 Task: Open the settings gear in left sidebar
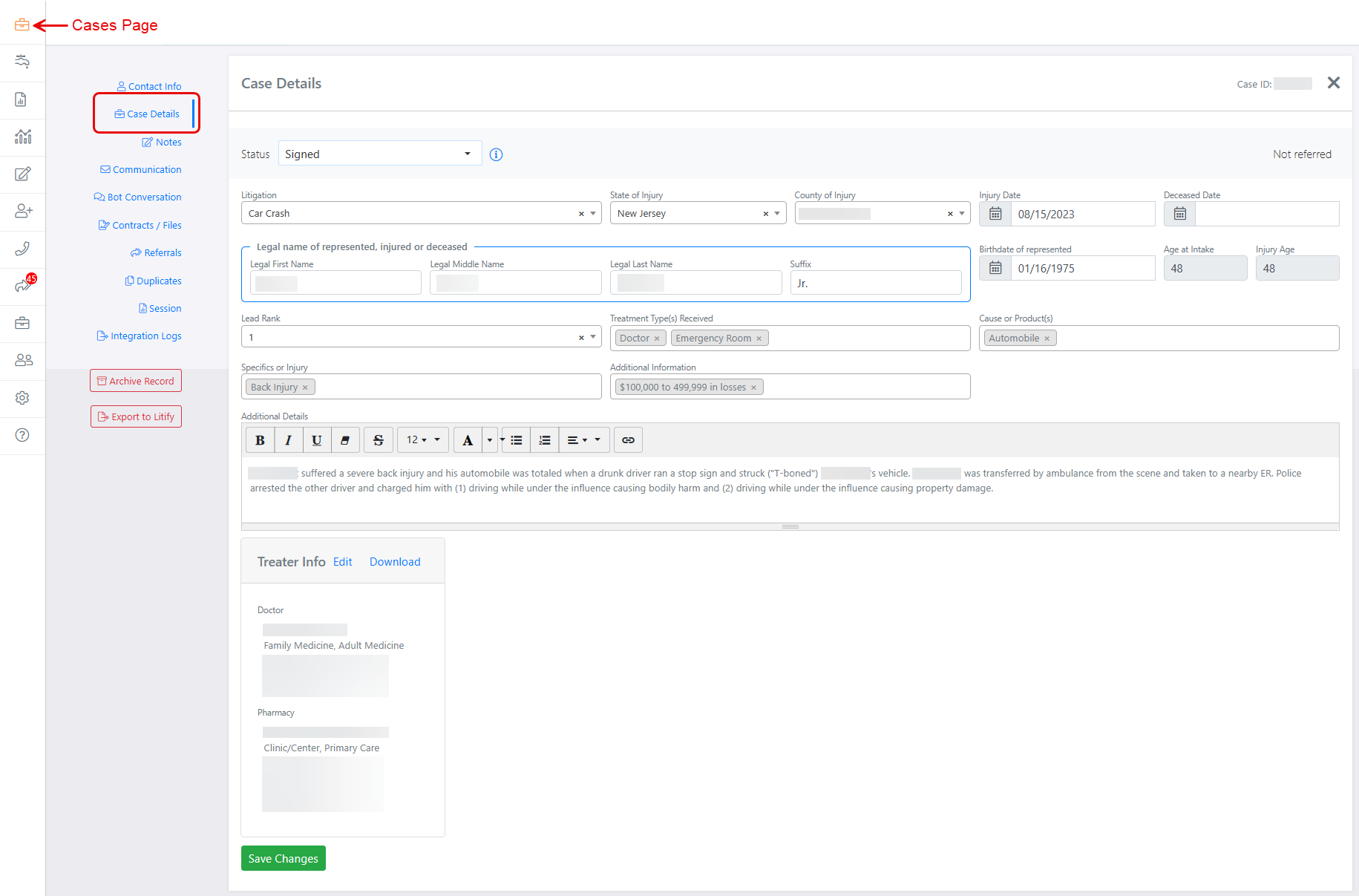[x=22, y=398]
